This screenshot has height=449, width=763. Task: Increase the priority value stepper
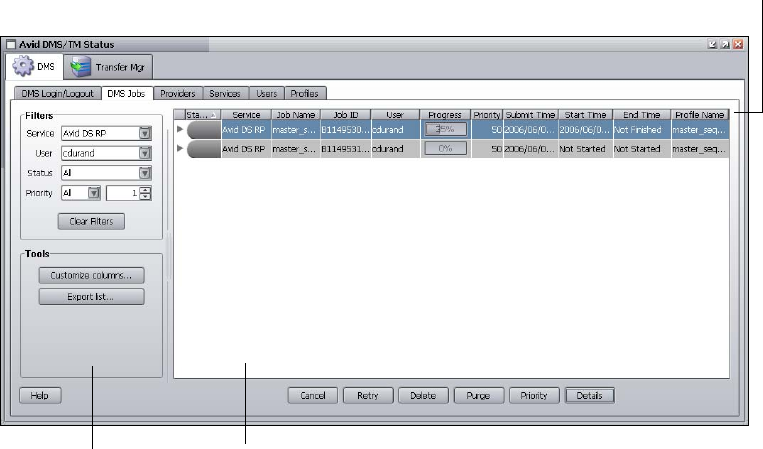[x=145, y=190]
